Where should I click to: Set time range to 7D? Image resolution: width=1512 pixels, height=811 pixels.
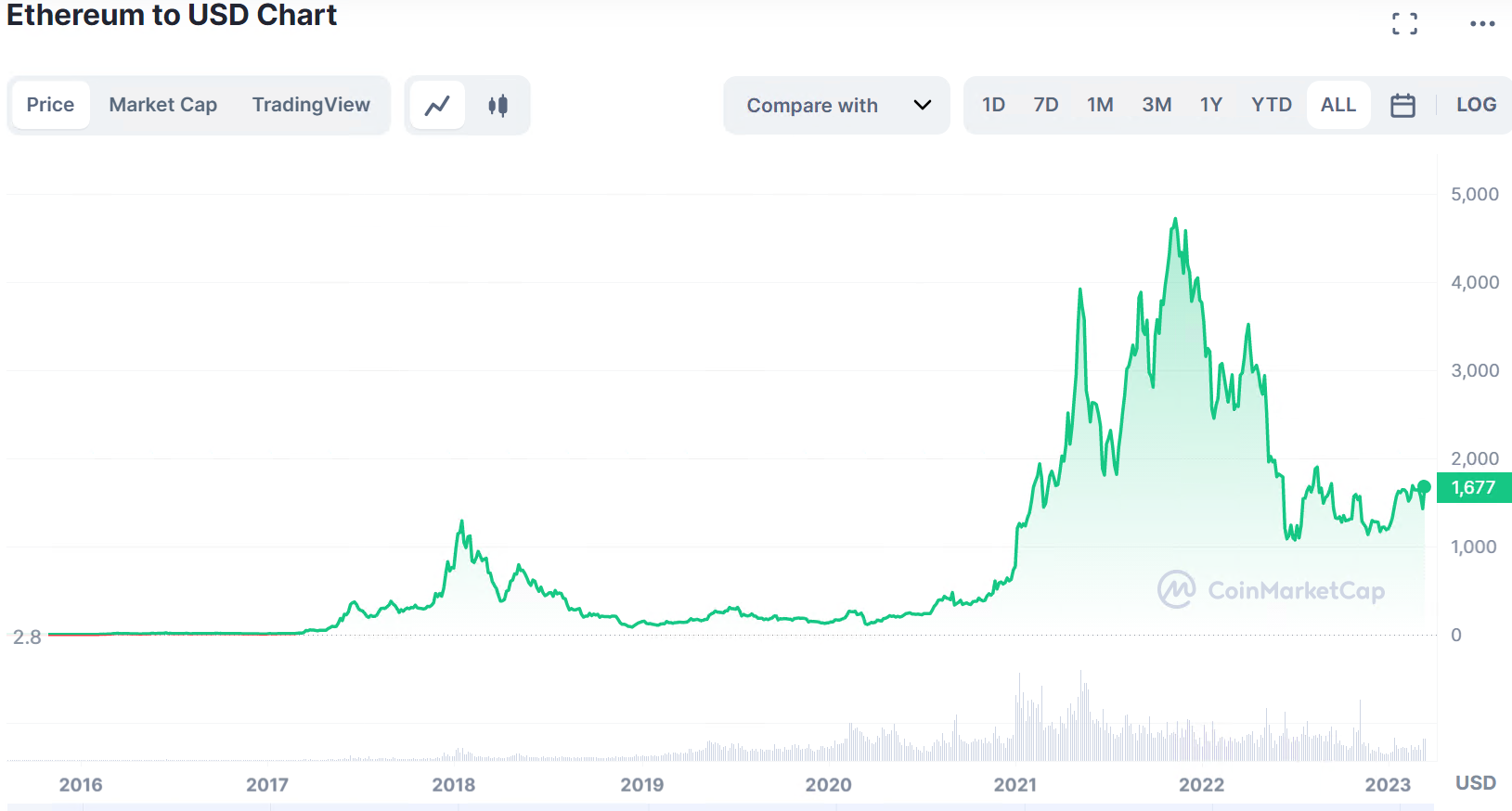(x=1046, y=105)
